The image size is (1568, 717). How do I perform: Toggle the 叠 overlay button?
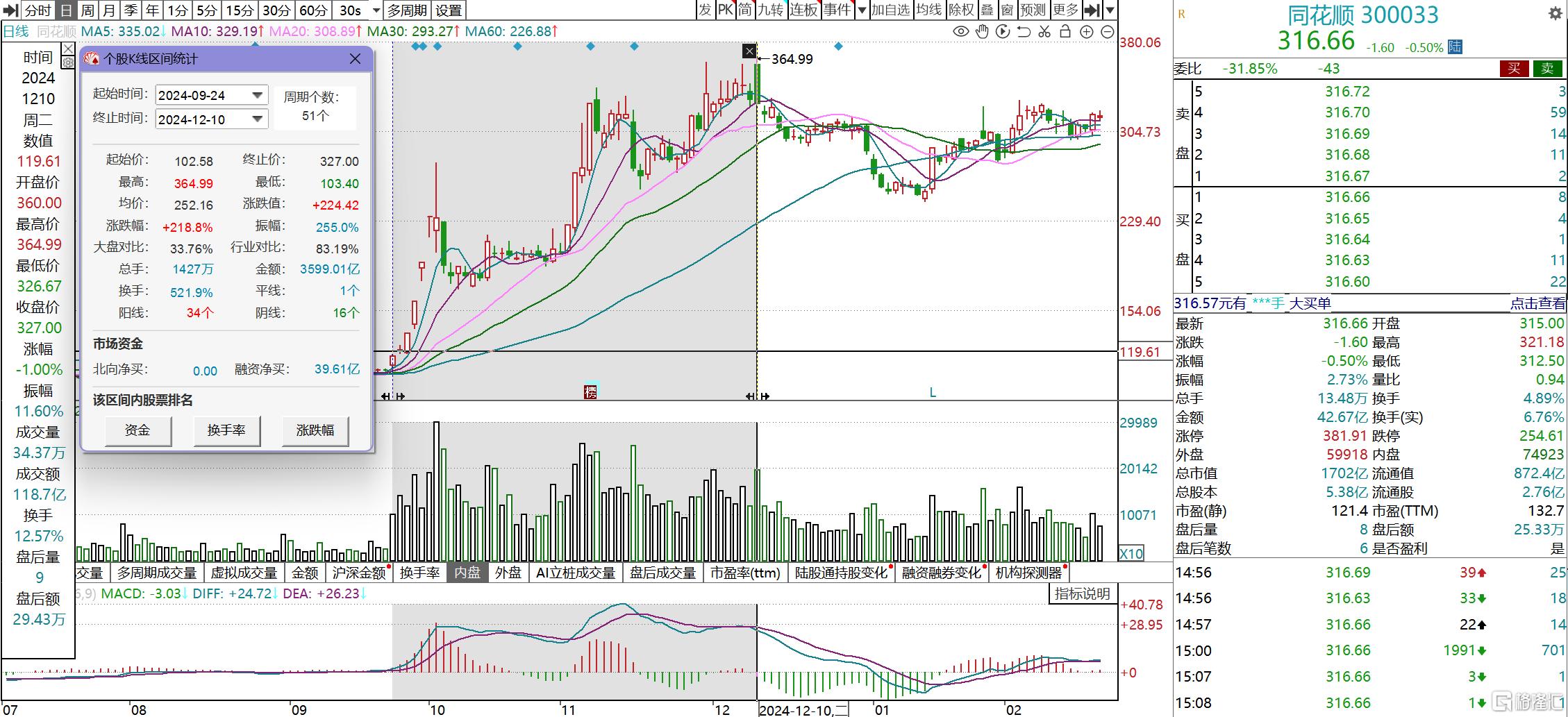(987, 10)
